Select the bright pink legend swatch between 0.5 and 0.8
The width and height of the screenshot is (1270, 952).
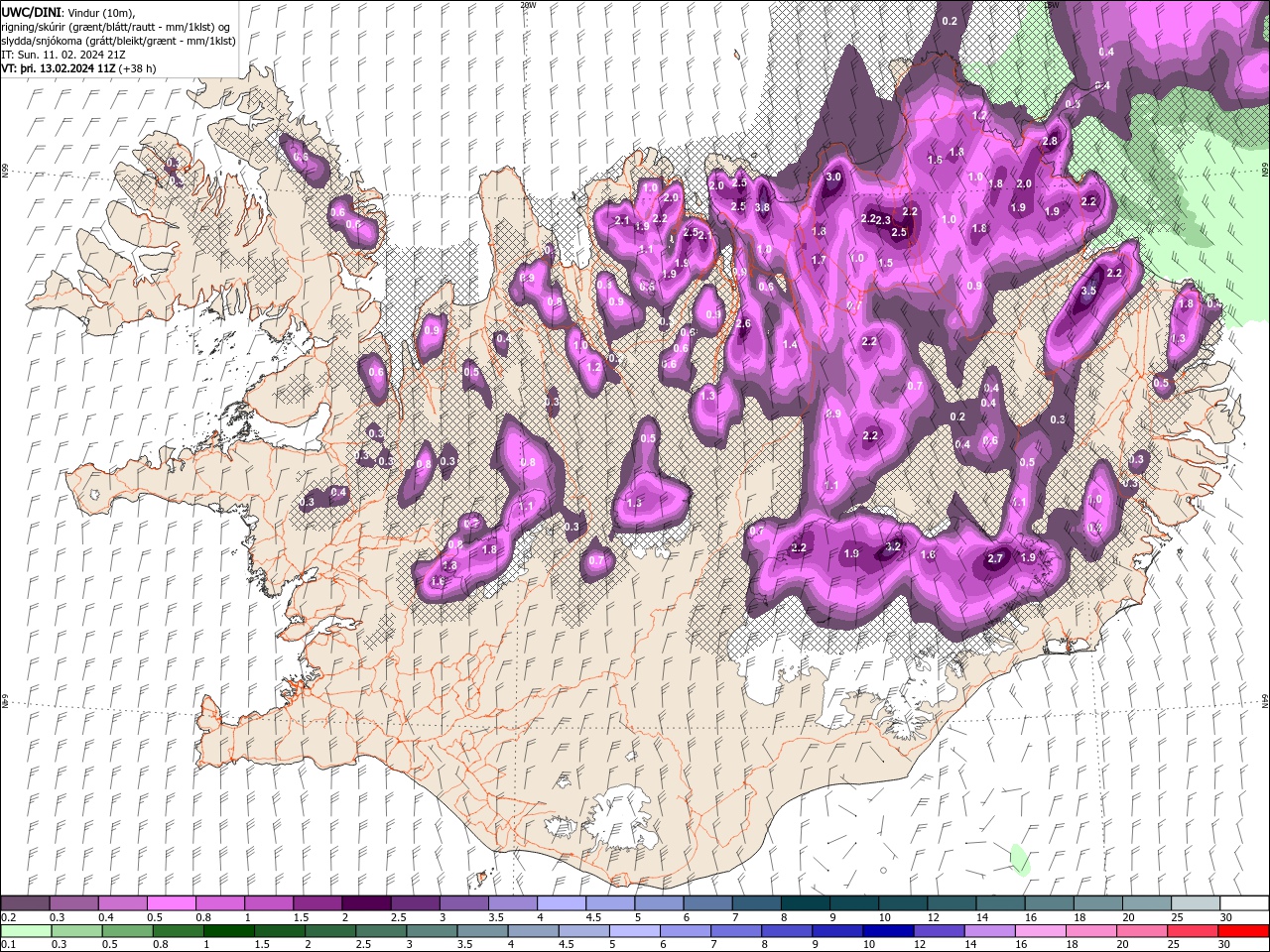tap(171, 903)
